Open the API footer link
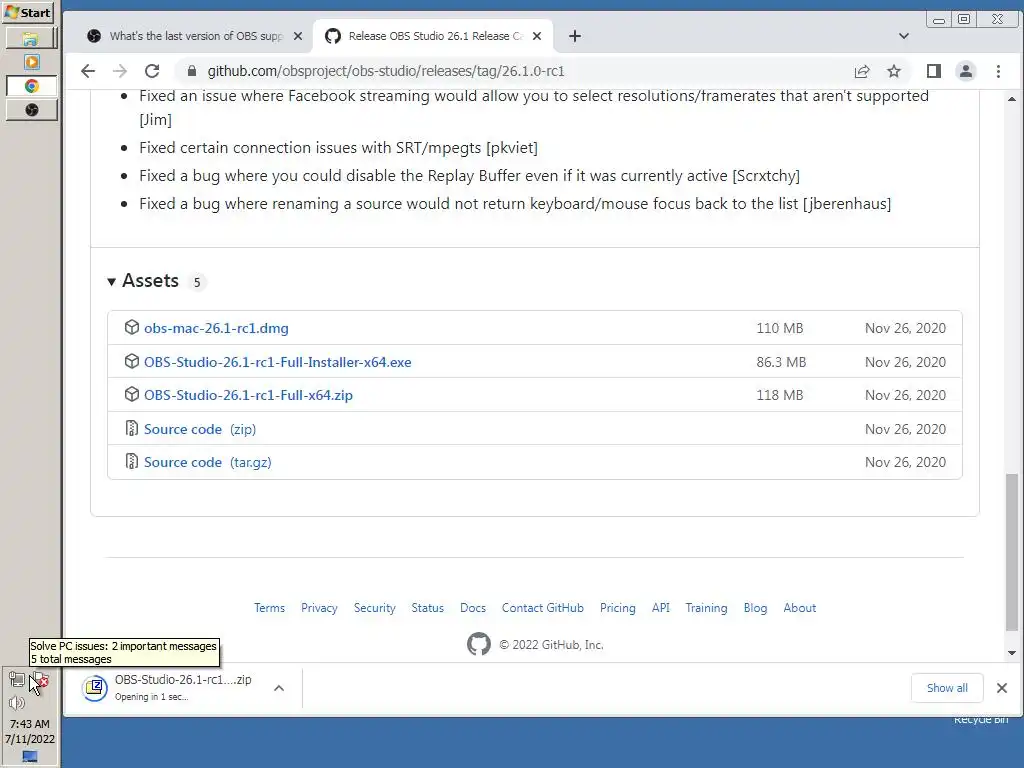Screen dimensions: 1024x768 660,608
